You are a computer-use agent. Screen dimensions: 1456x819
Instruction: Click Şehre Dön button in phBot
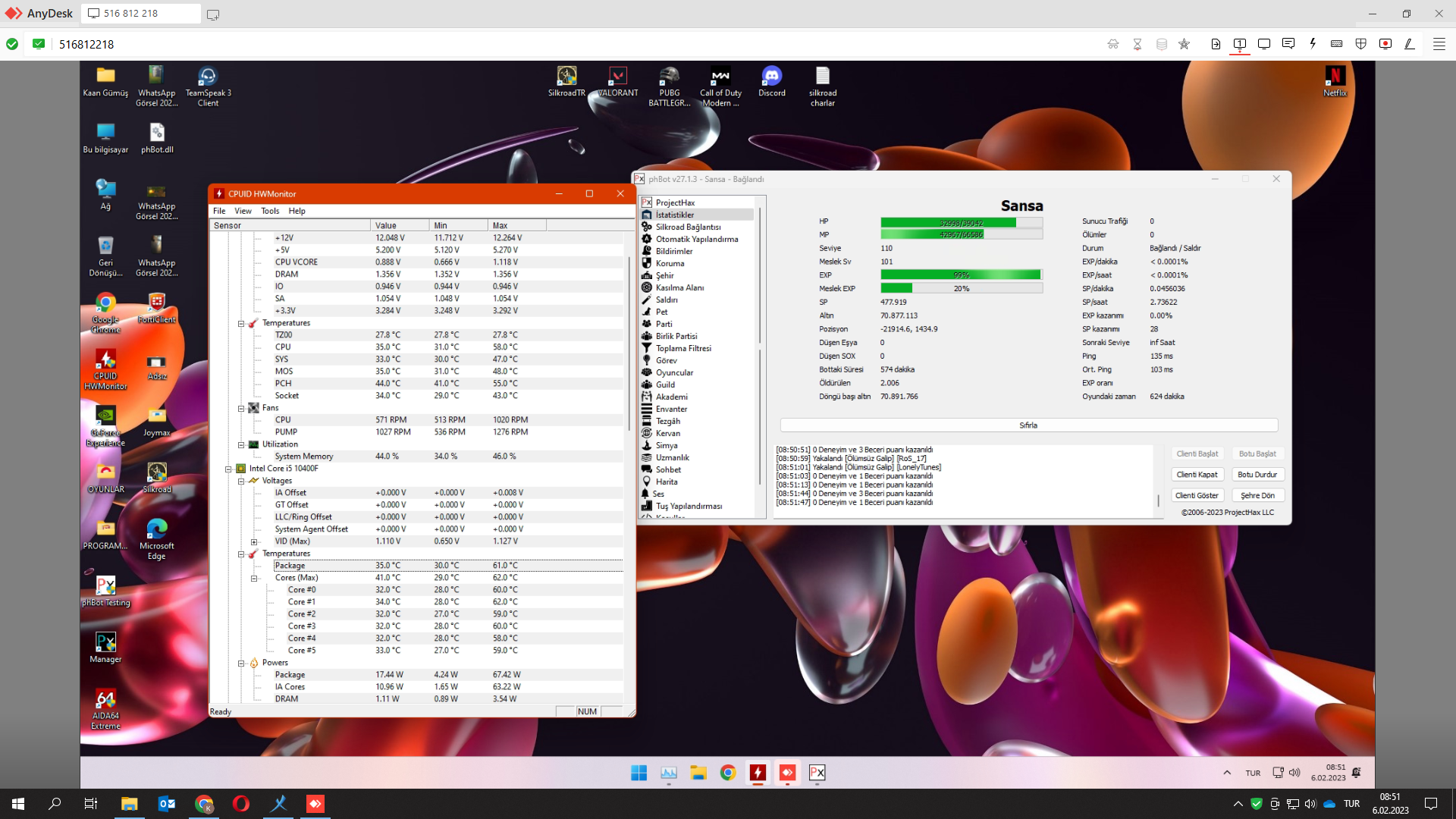1257,495
